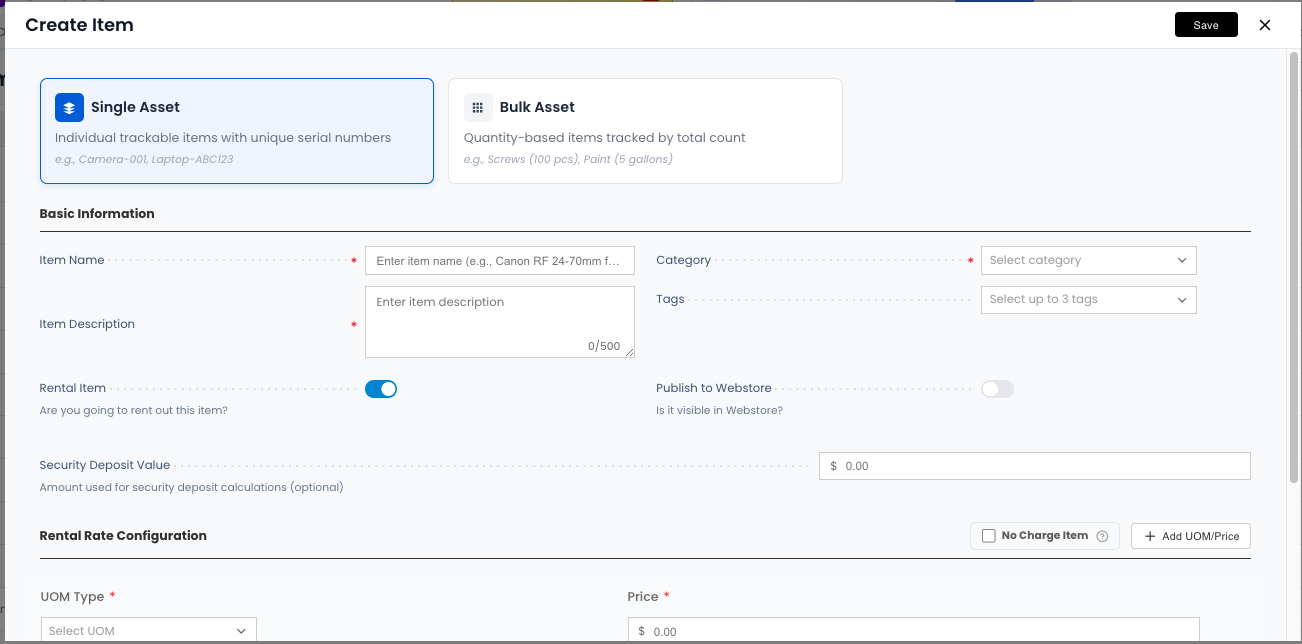This screenshot has height=644, width=1302.
Task: Click the help icon next to No Charge Item
Action: (1102, 535)
